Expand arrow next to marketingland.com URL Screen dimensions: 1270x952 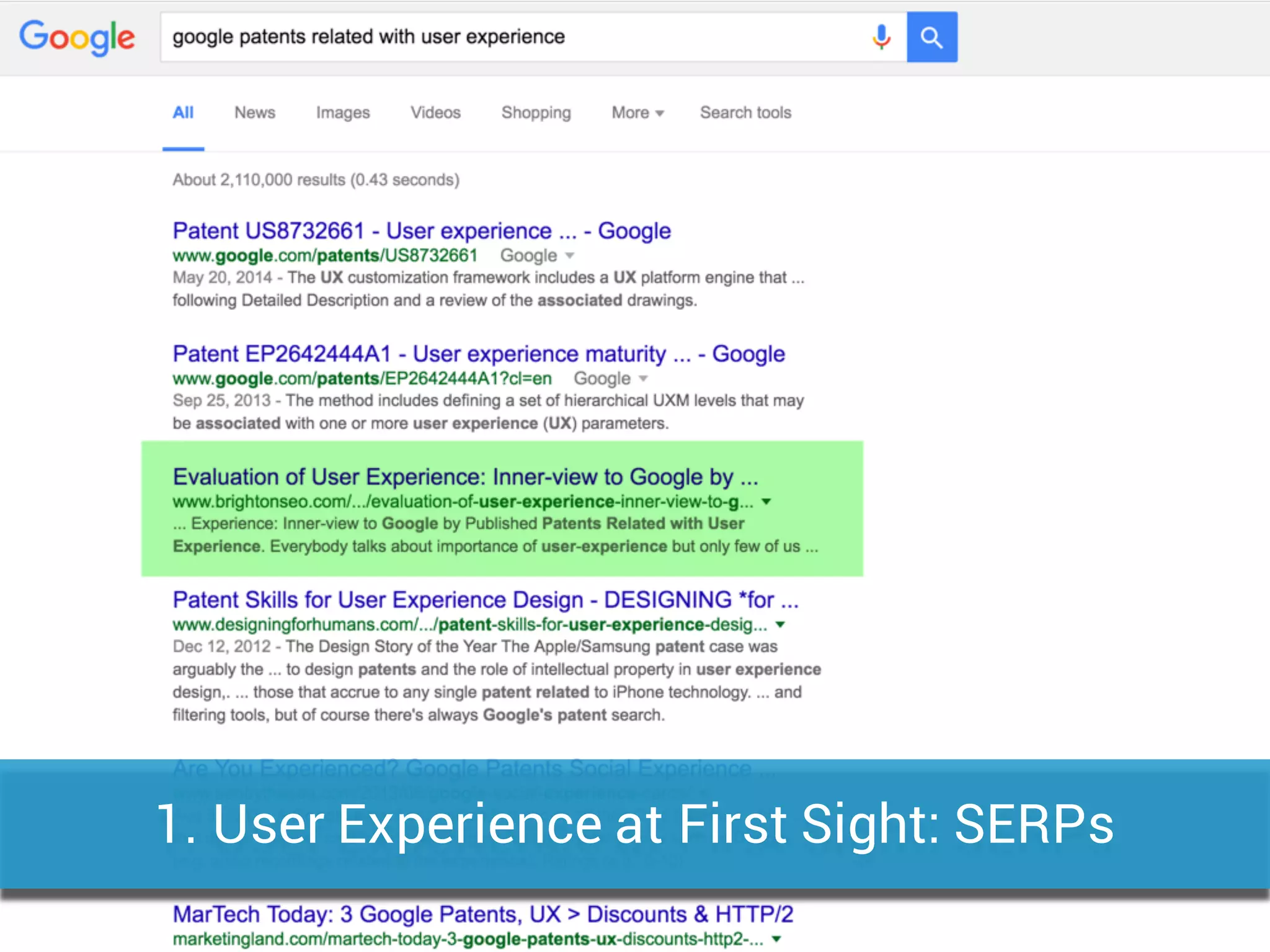[x=776, y=939]
